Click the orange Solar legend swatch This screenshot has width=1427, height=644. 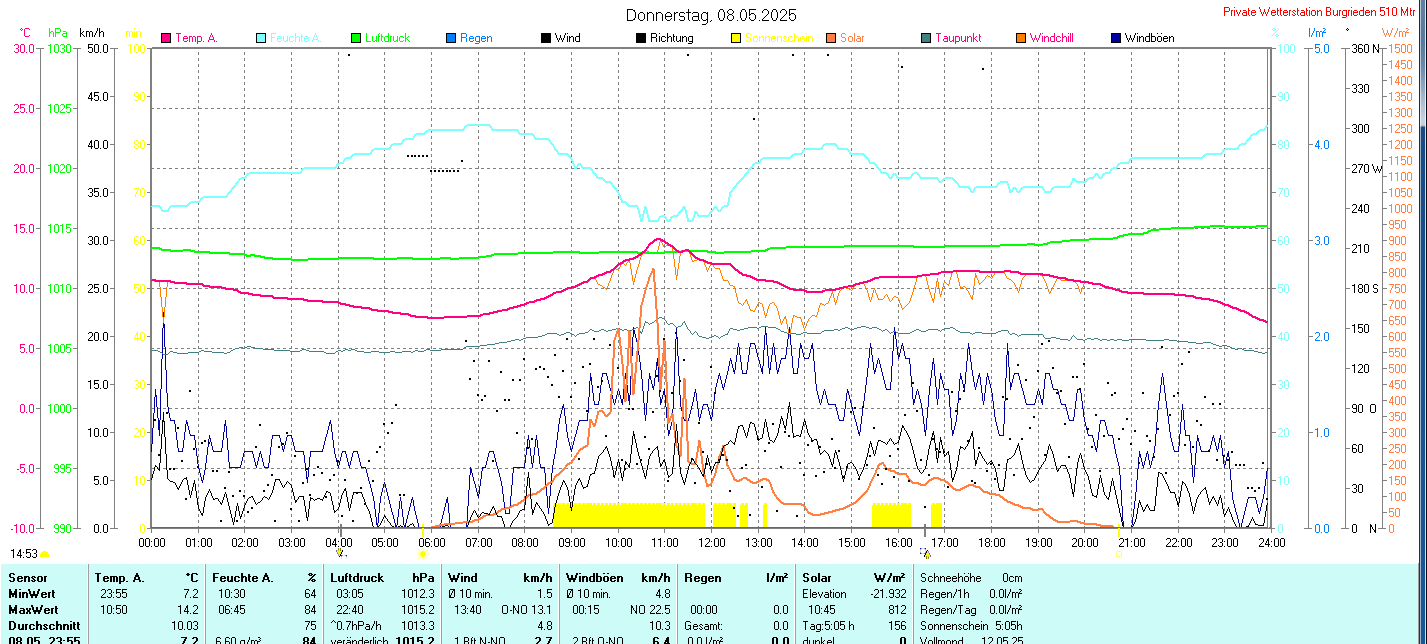pyautogui.click(x=831, y=38)
